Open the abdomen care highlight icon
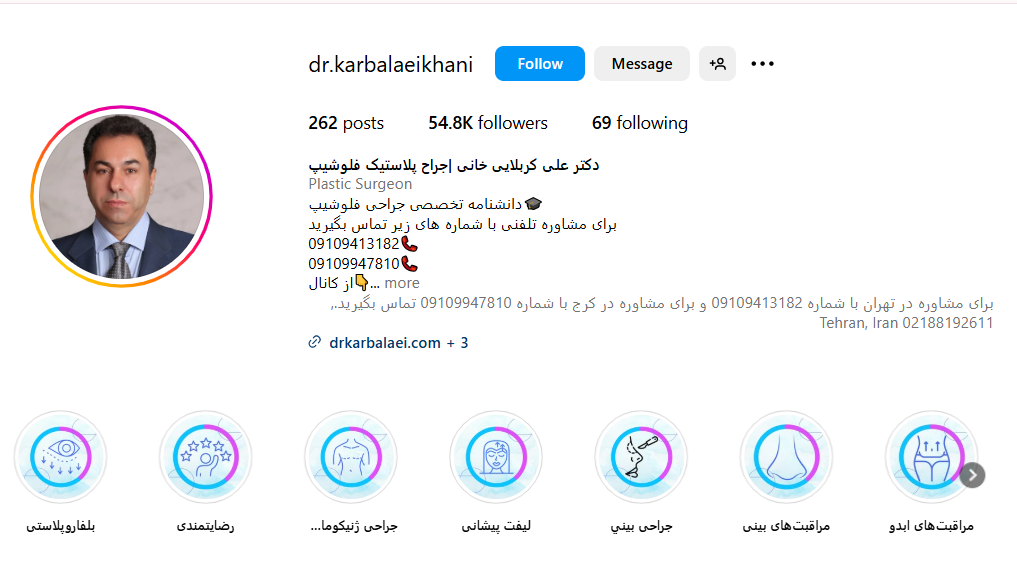Image resolution: width=1017 pixels, height=585 pixels. pos(931,457)
